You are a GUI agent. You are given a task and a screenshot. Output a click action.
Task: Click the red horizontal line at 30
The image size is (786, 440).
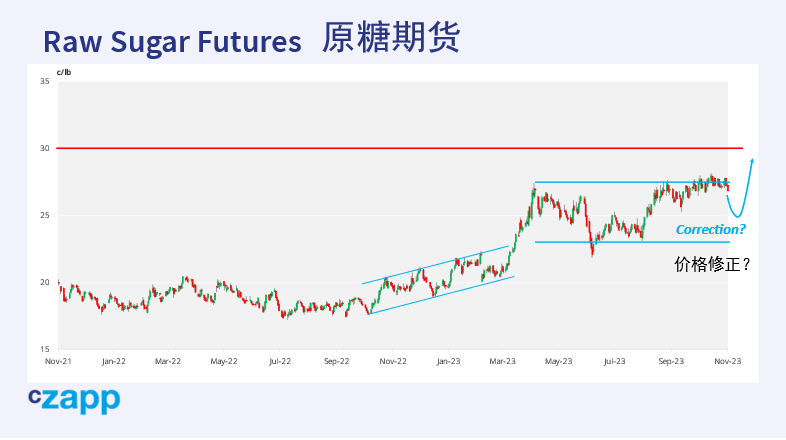(400, 148)
